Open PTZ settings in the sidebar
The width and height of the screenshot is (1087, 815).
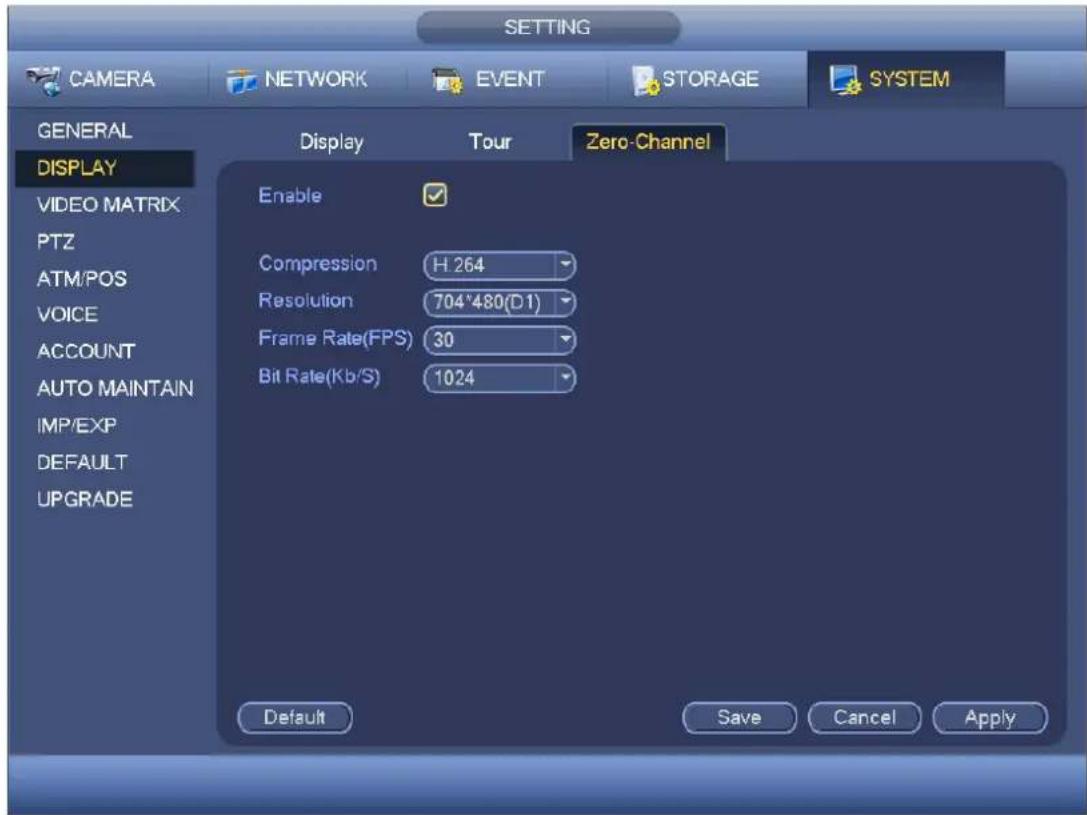coord(55,242)
